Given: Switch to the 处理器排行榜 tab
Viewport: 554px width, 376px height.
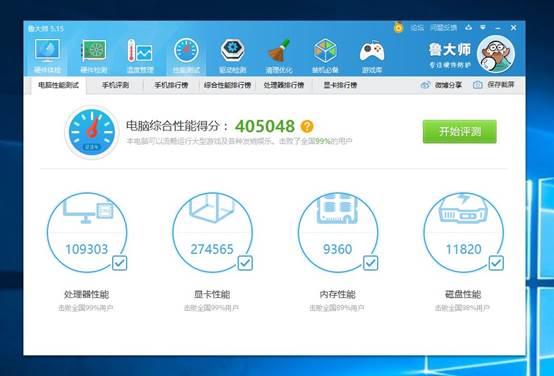Looking at the screenshot, I should pyautogui.click(x=284, y=85).
